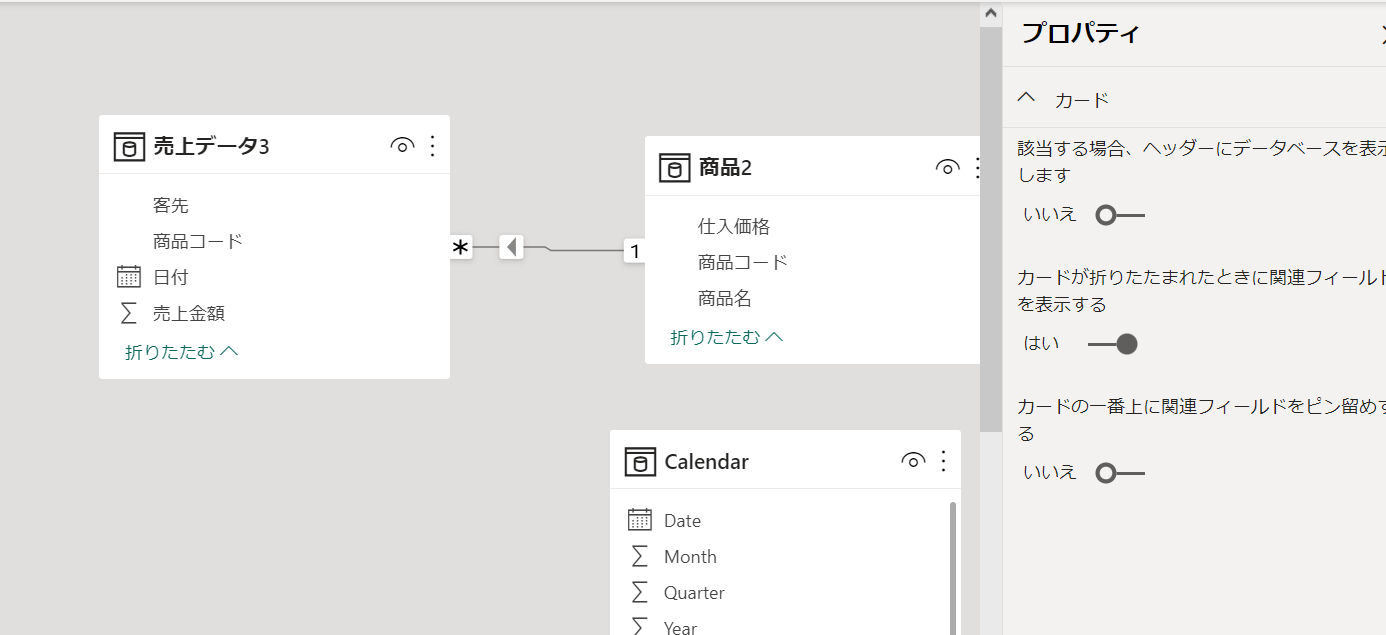Click the 売上データ3 table icon
Image resolution: width=1386 pixels, height=635 pixels.
[128, 147]
